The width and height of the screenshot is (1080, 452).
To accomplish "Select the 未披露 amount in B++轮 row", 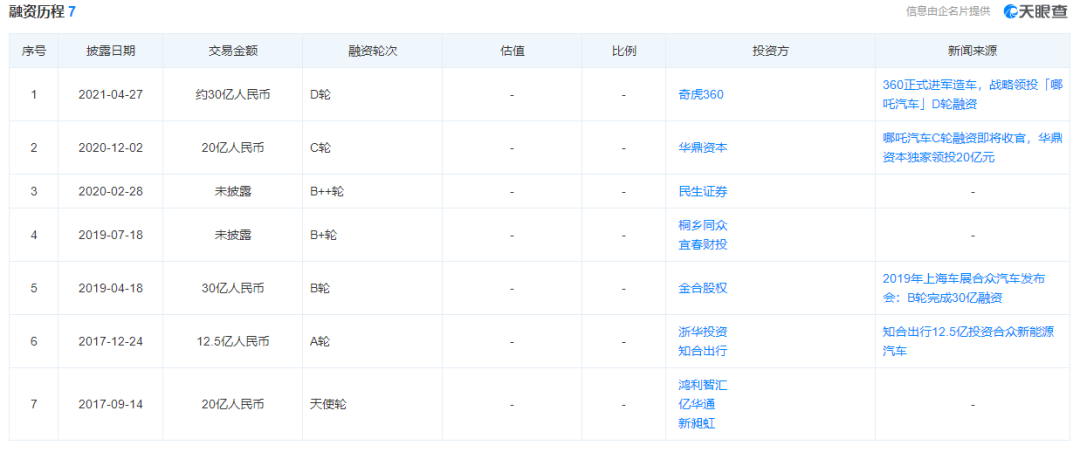I will click(x=232, y=192).
